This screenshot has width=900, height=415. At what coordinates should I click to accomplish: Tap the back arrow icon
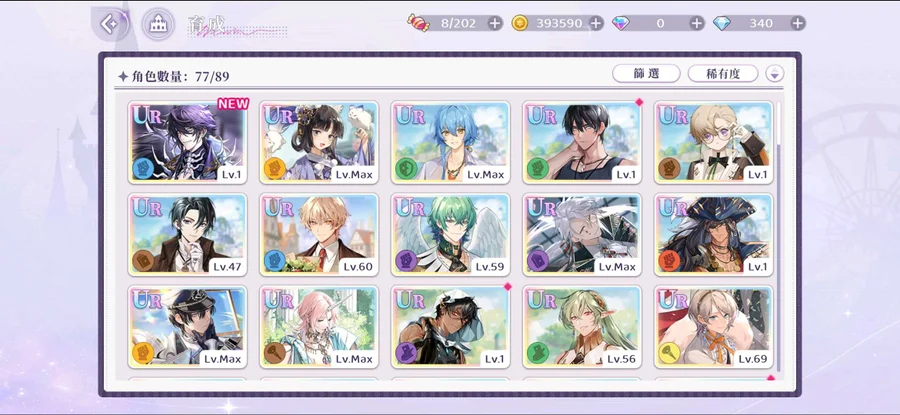coord(110,24)
